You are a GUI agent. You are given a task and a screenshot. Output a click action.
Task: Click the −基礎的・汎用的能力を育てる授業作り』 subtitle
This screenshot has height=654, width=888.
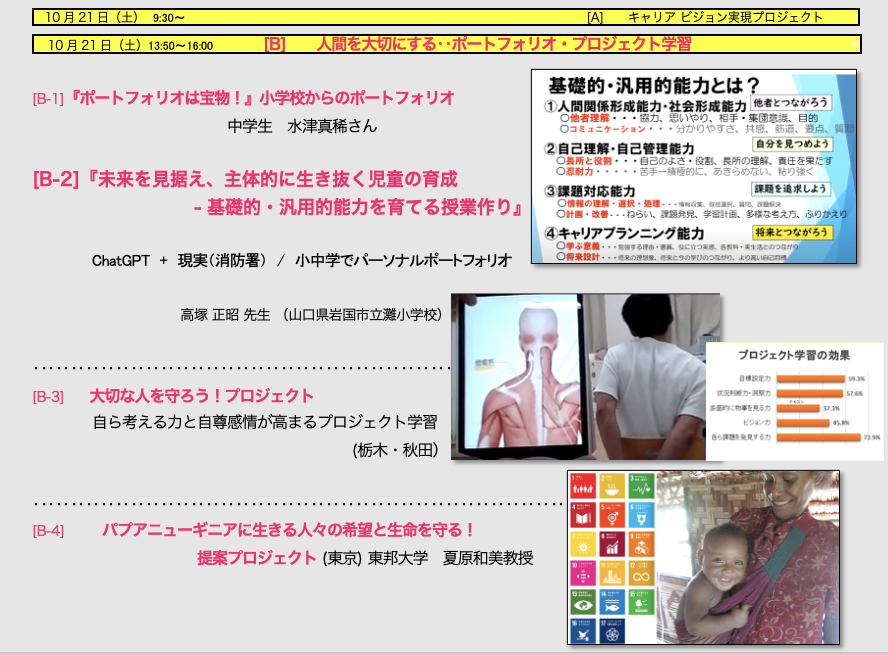(358, 207)
